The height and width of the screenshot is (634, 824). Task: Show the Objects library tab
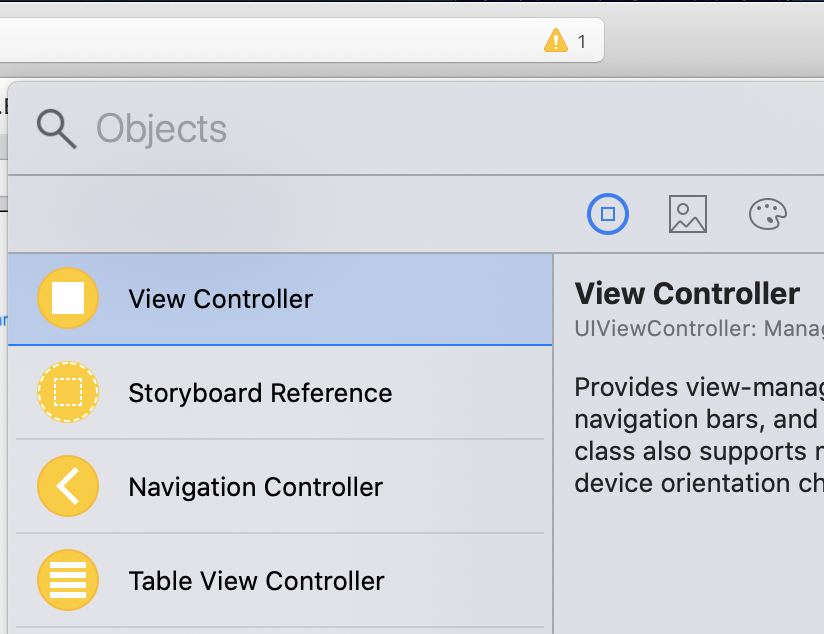point(608,214)
